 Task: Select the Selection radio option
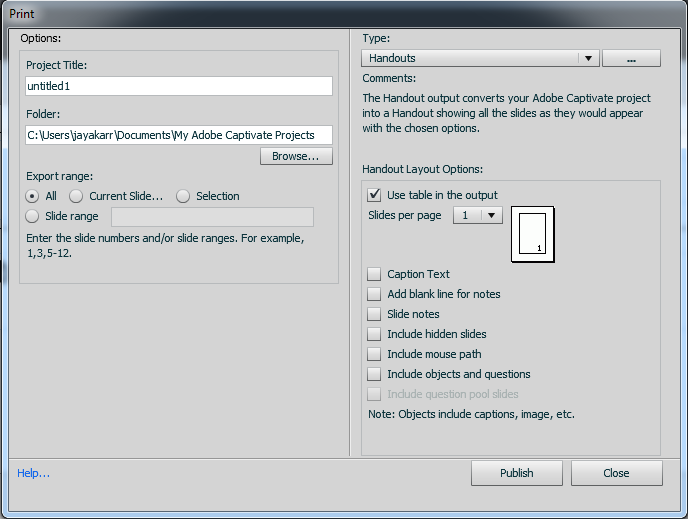tap(183, 196)
